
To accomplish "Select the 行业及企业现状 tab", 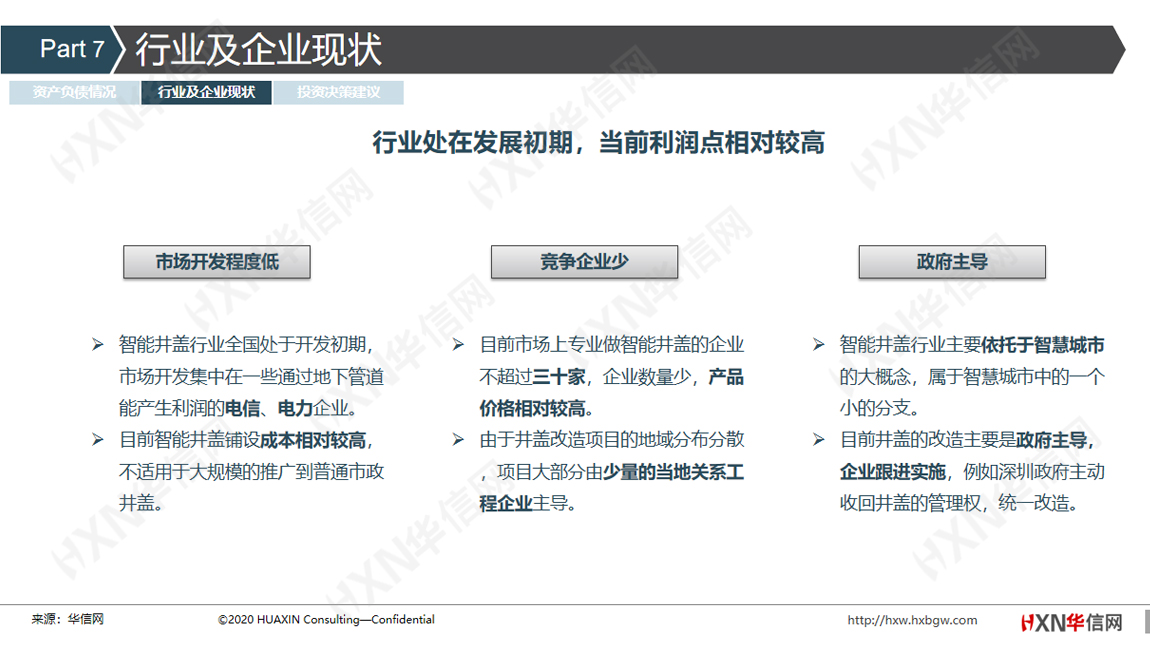I will 206,92.
